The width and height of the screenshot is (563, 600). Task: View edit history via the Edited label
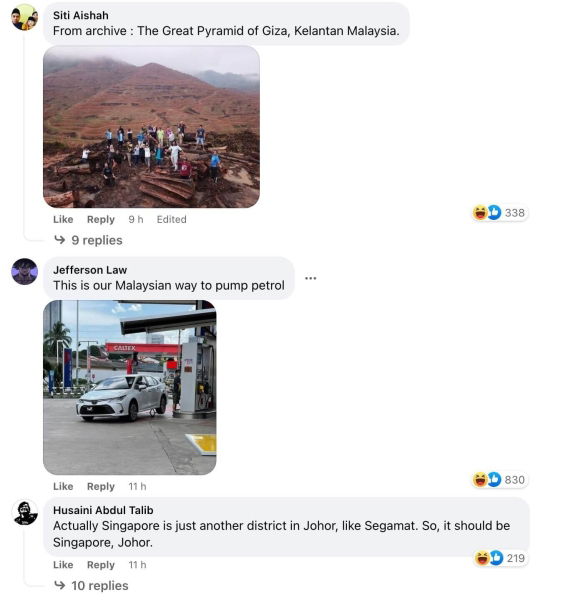171,219
